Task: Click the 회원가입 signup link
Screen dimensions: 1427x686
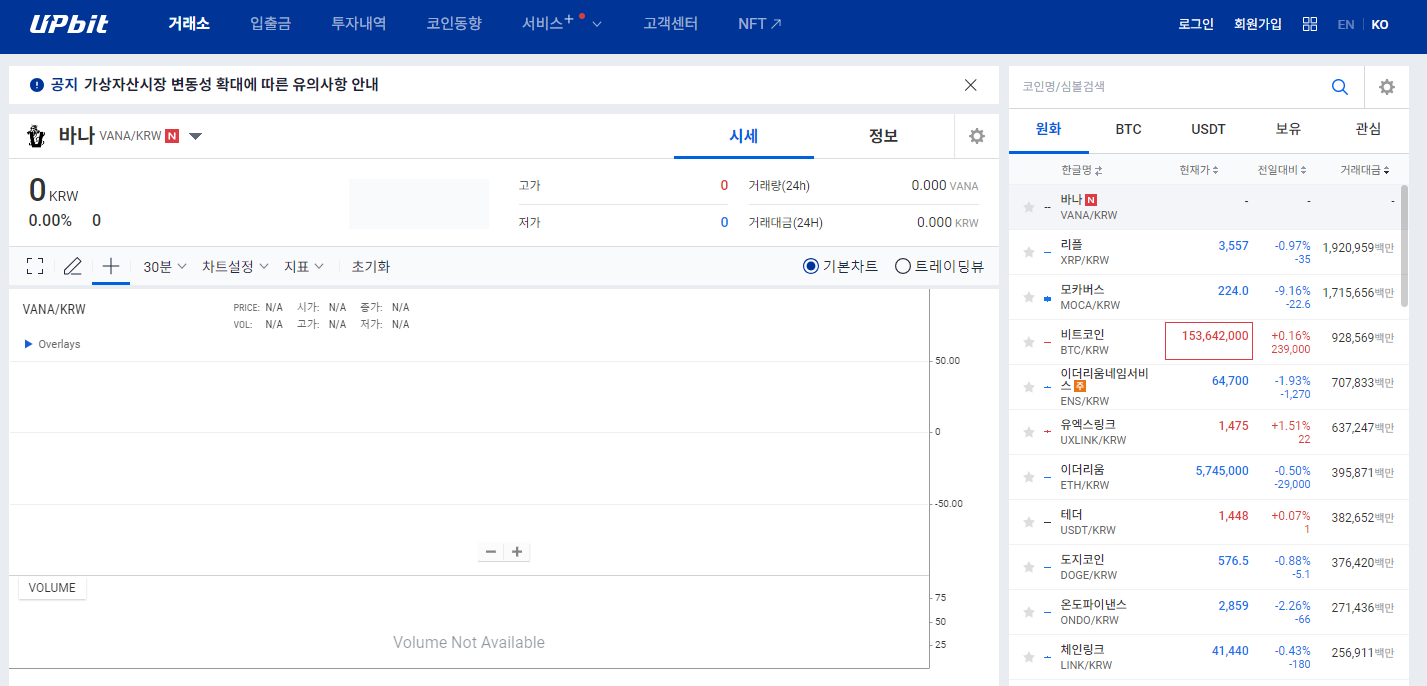Action: tap(1257, 23)
